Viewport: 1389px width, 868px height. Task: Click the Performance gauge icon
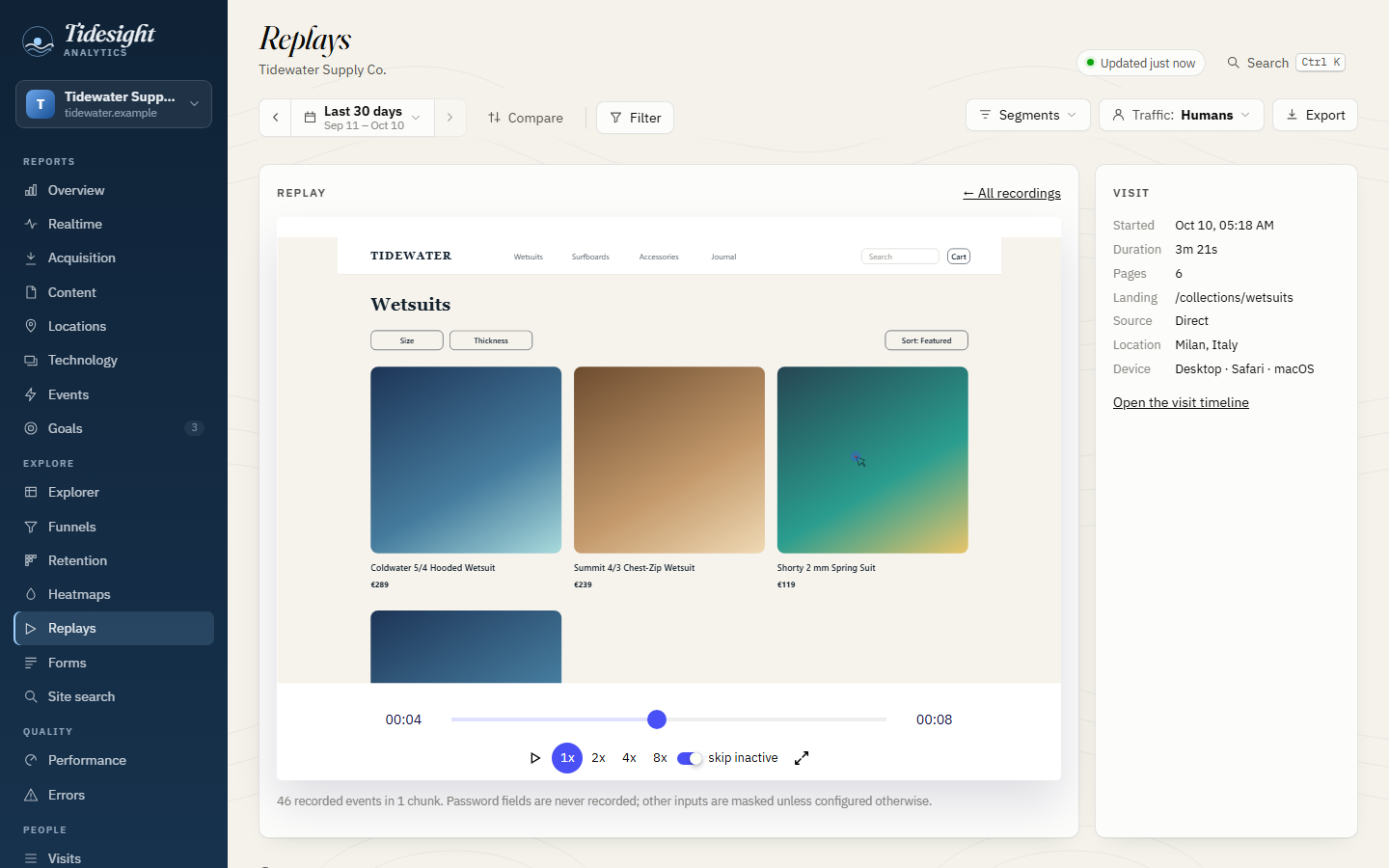click(x=31, y=760)
